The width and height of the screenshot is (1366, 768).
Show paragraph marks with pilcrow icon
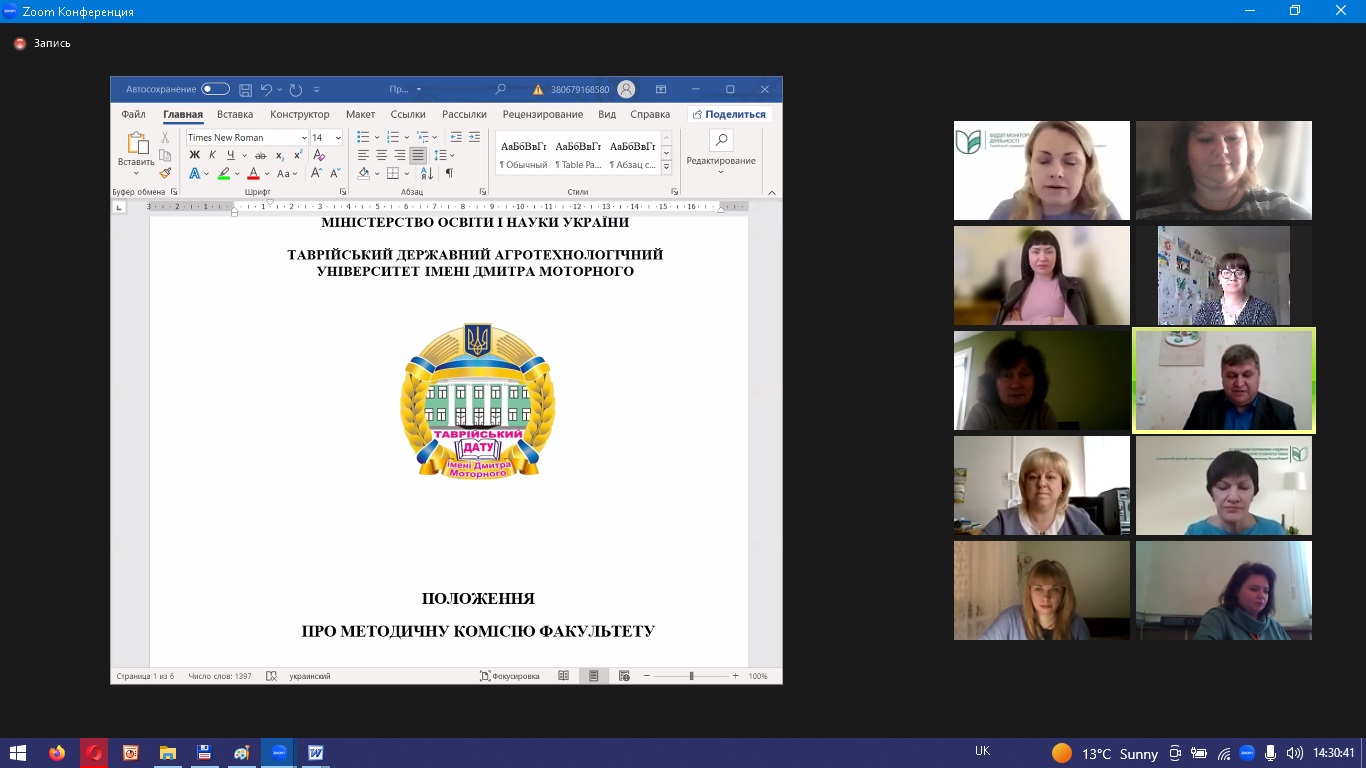449,173
